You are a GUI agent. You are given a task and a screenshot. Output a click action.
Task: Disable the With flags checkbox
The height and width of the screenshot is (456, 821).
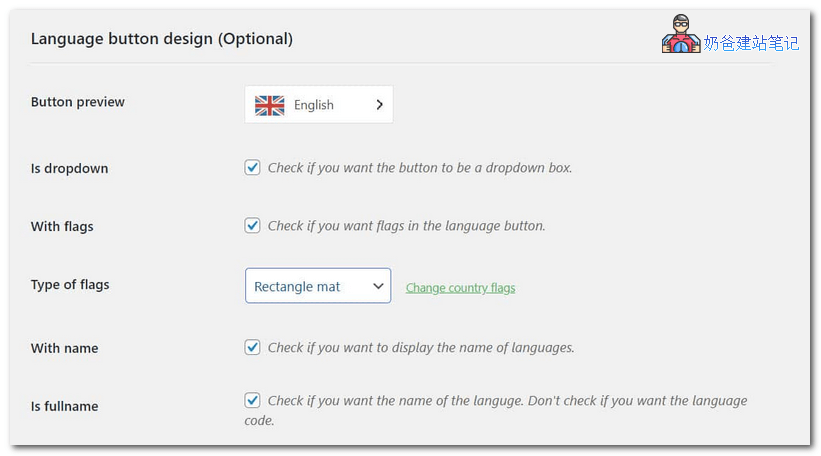point(253,226)
